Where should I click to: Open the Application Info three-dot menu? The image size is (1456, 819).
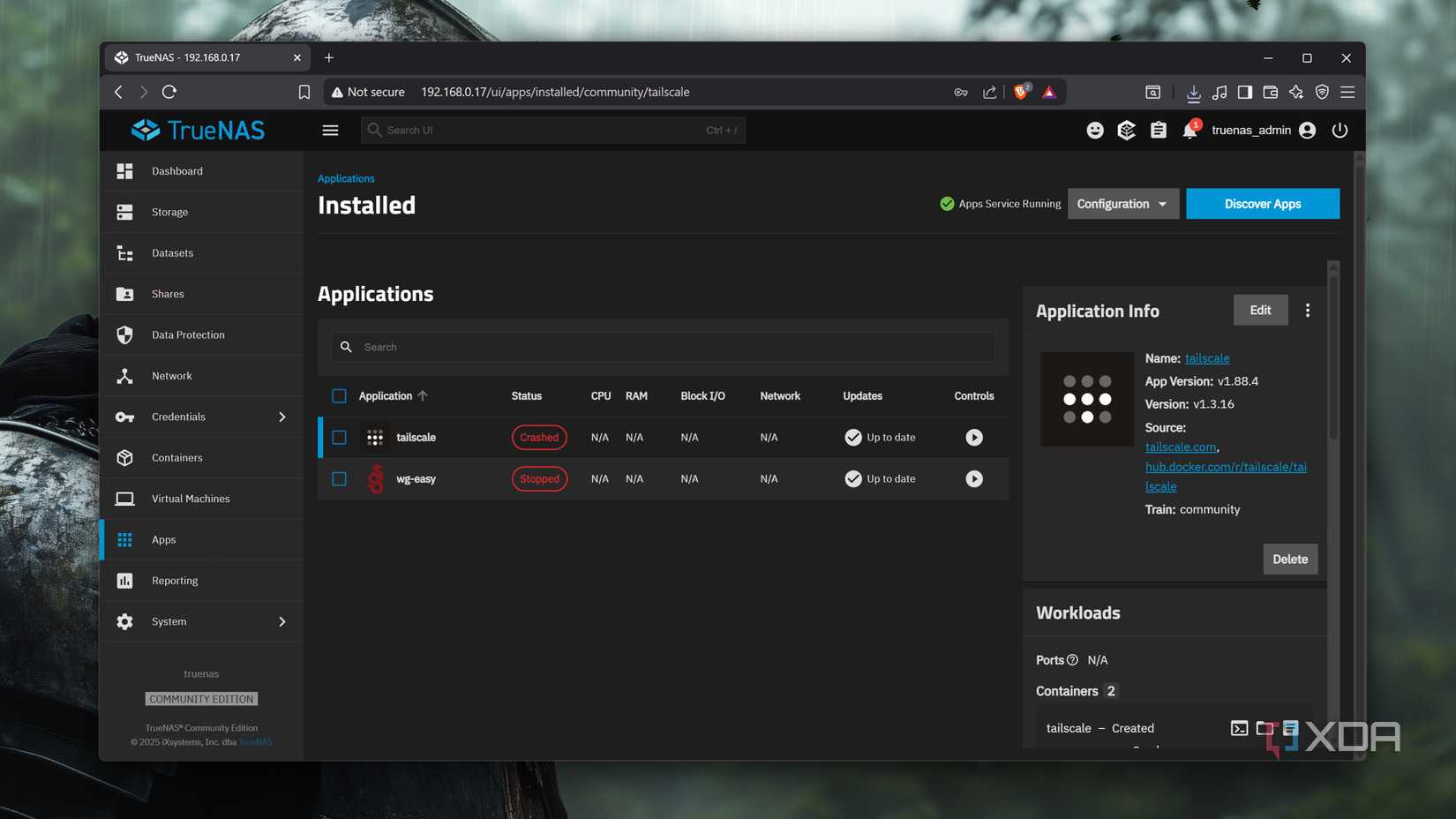click(x=1308, y=311)
